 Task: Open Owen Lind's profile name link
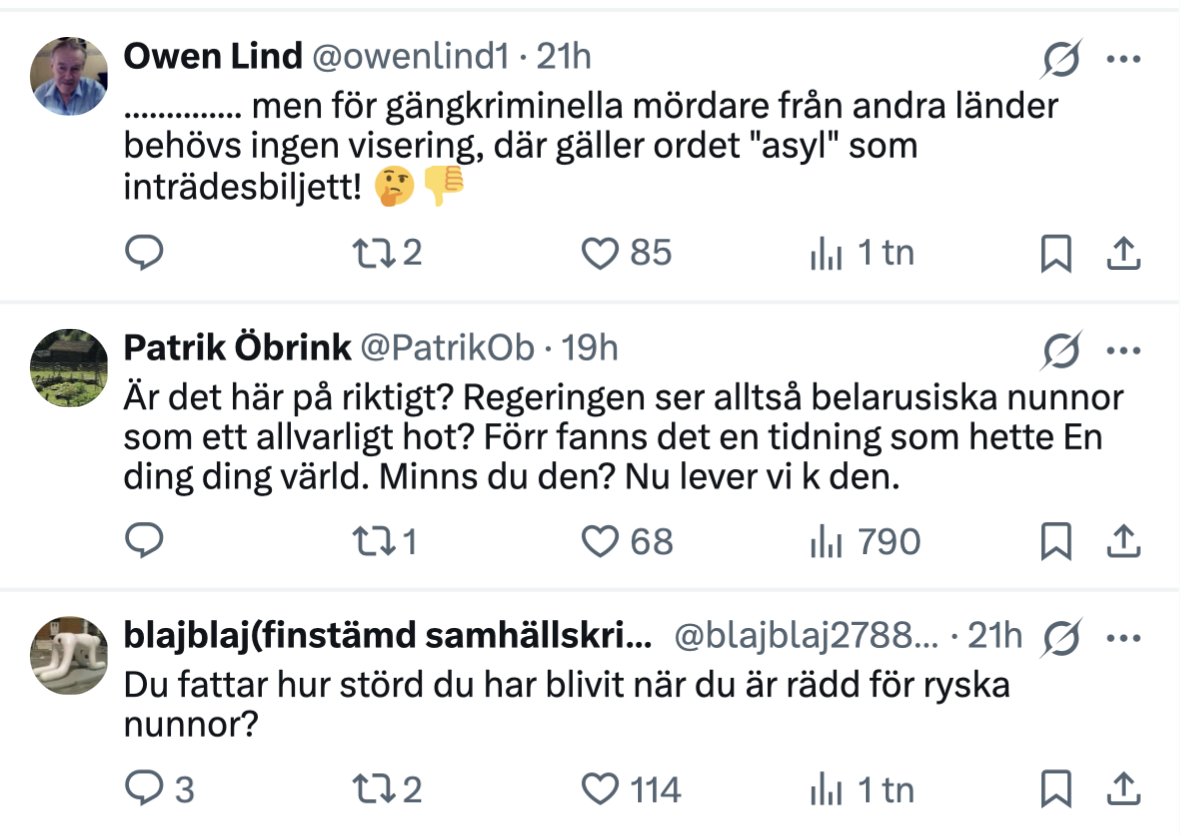(x=212, y=58)
